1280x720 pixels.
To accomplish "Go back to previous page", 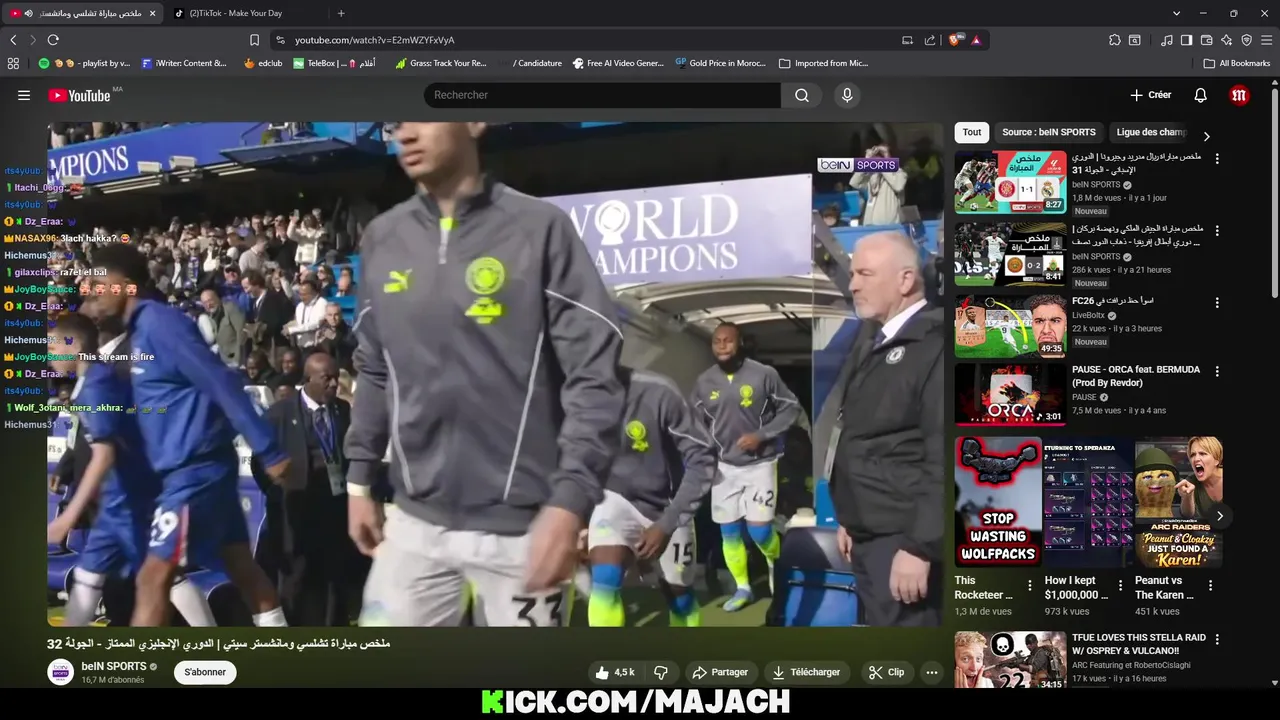I will [13, 40].
